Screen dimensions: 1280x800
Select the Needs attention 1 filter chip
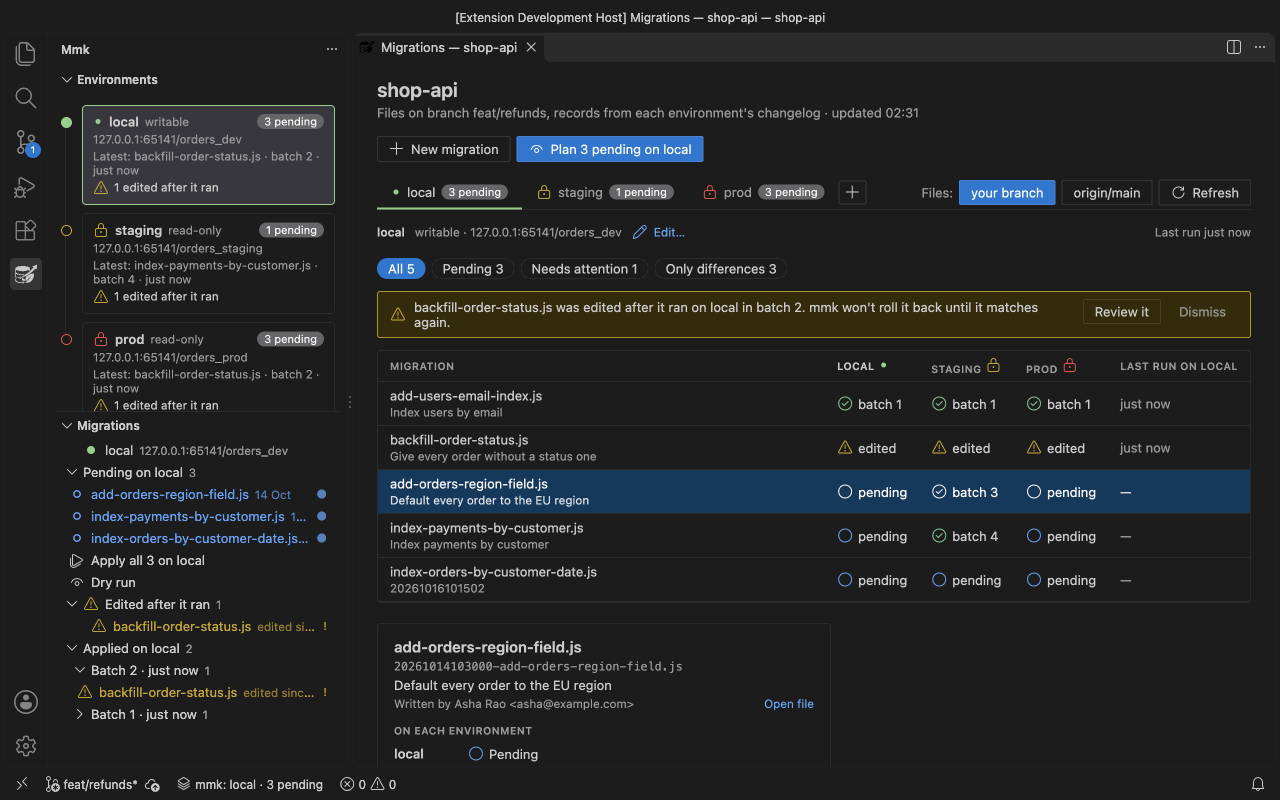(584, 269)
